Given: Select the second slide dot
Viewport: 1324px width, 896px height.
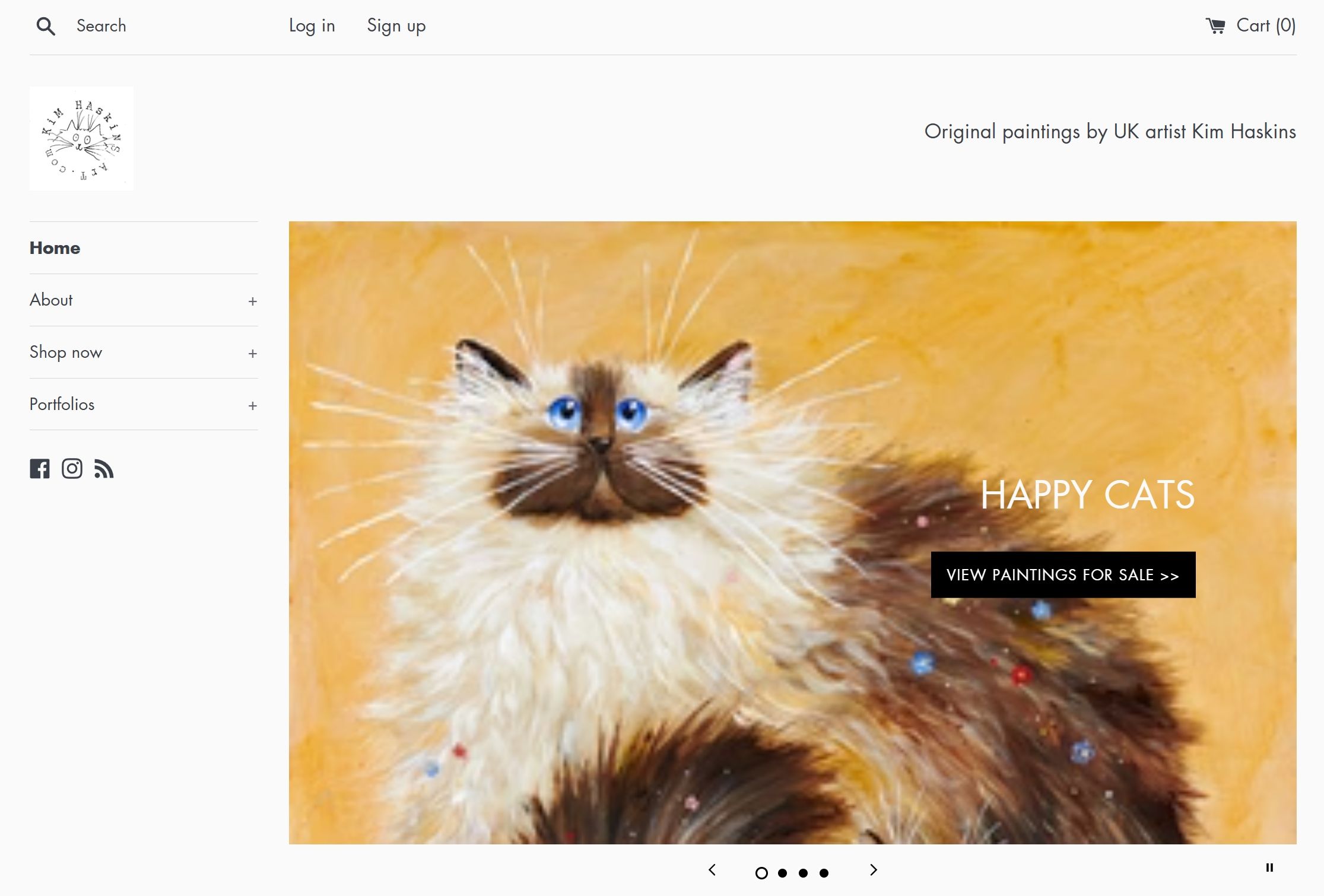Looking at the screenshot, I should [782, 873].
